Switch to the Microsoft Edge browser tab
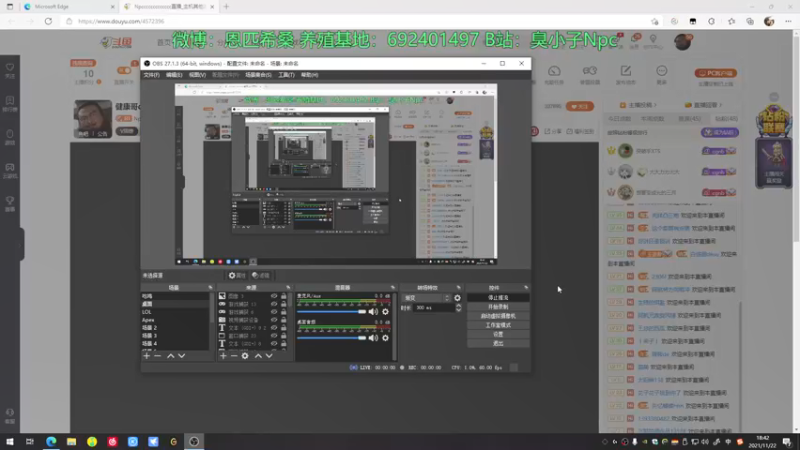The width and height of the screenshot is (800, 450). point(66,7)
